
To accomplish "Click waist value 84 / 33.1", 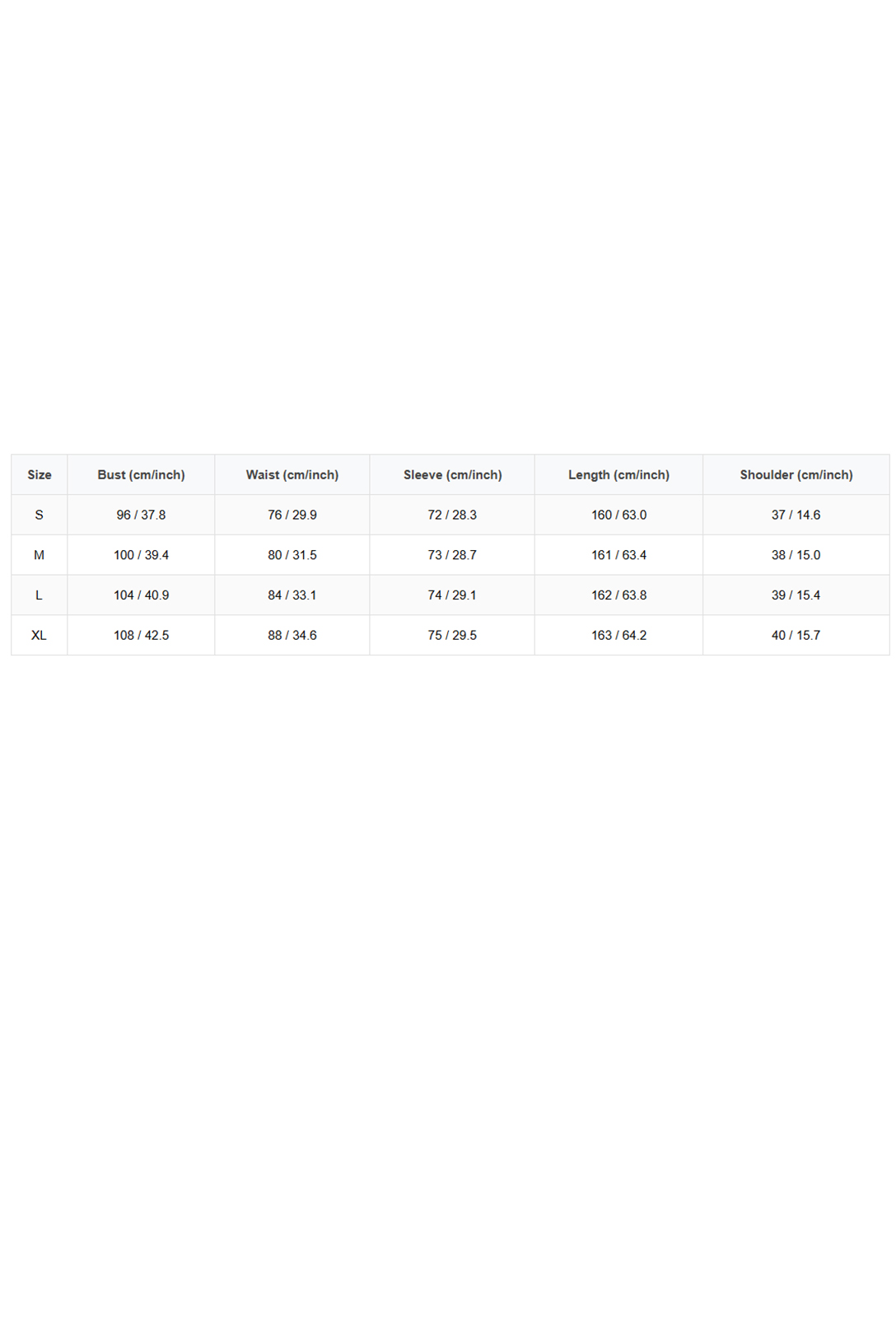I will point(292,595).
